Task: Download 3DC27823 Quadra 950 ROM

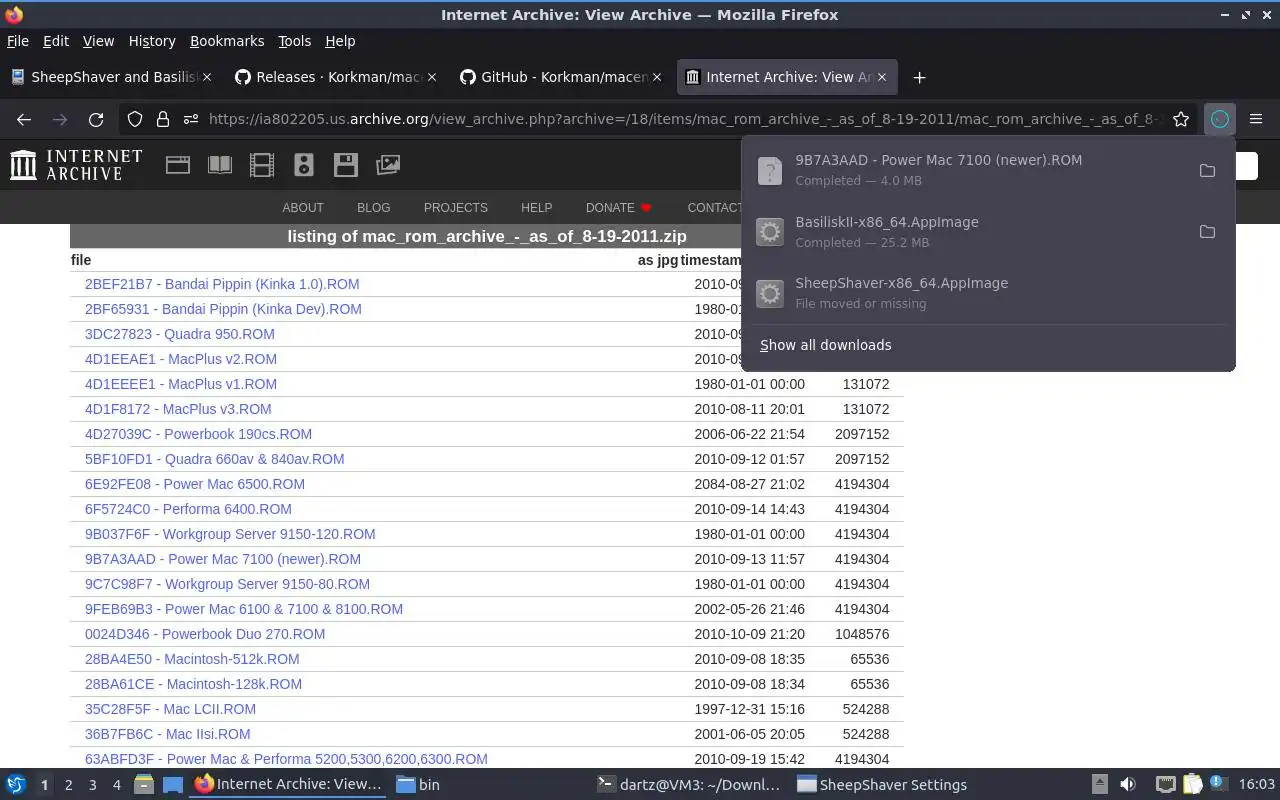Action: pos(180,334)
